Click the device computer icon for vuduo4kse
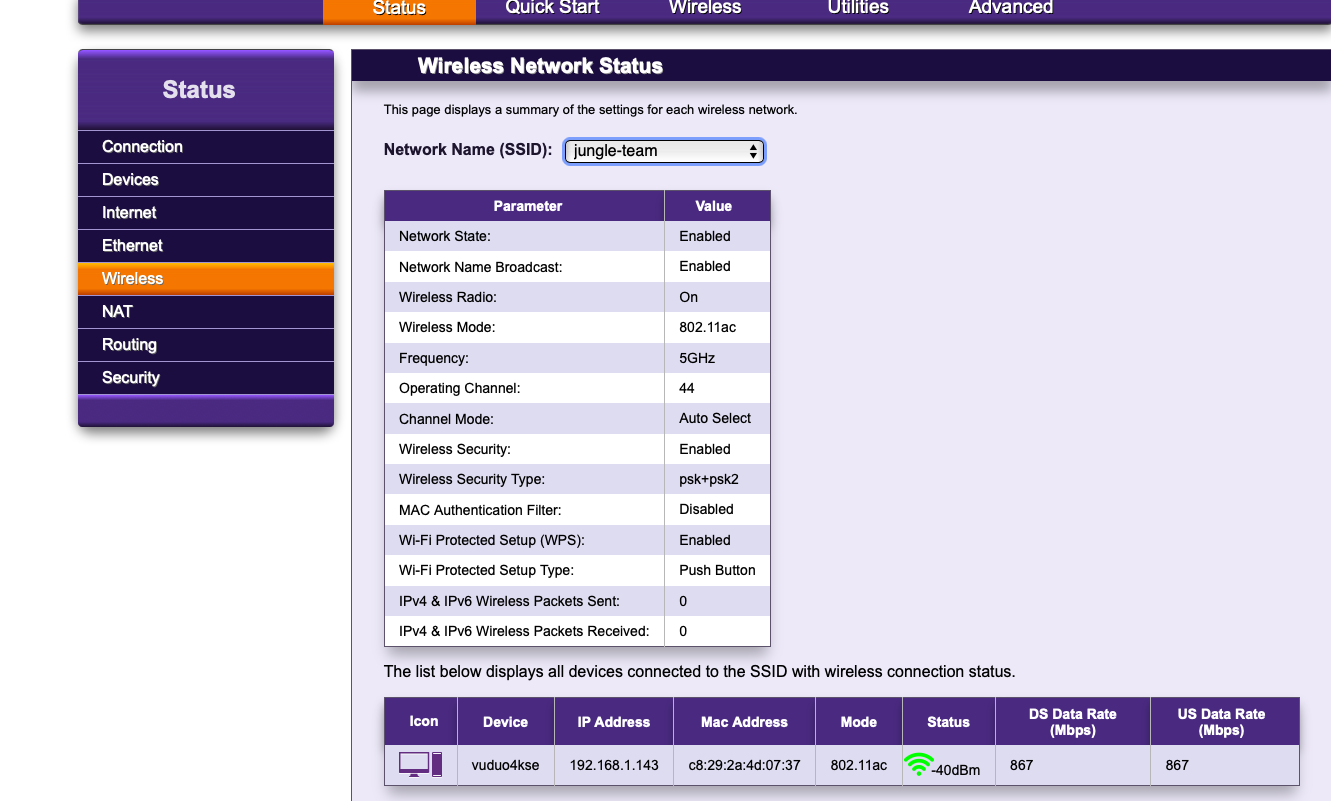1331x801 pixels. coord(420,765)
